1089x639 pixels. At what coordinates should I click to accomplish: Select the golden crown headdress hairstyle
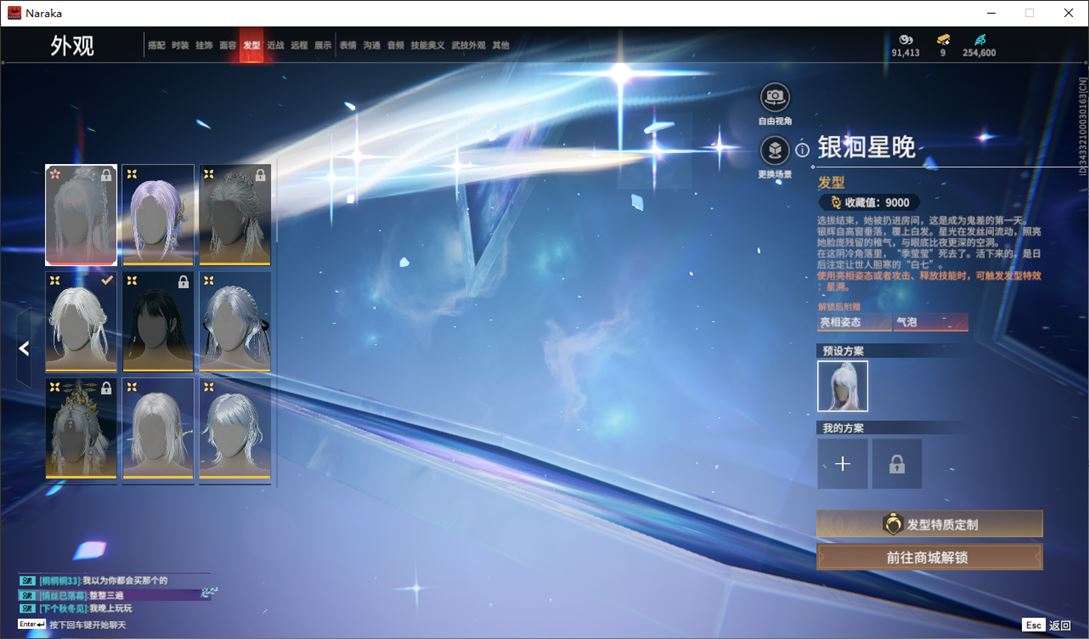click(81, 429)
